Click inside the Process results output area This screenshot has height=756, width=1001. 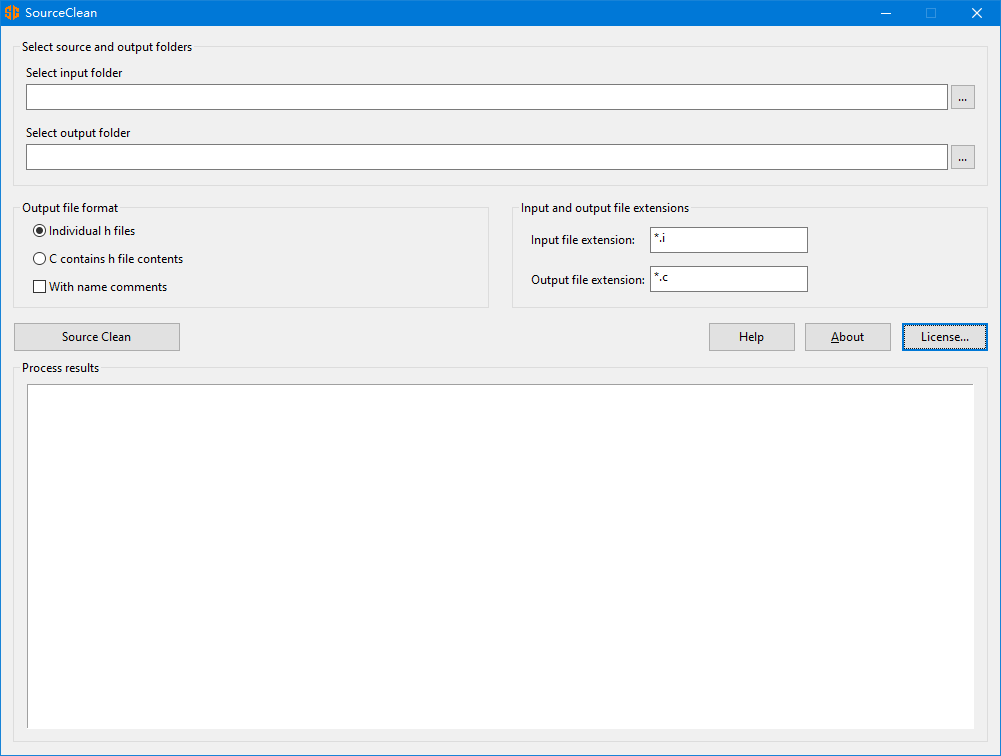500,556
